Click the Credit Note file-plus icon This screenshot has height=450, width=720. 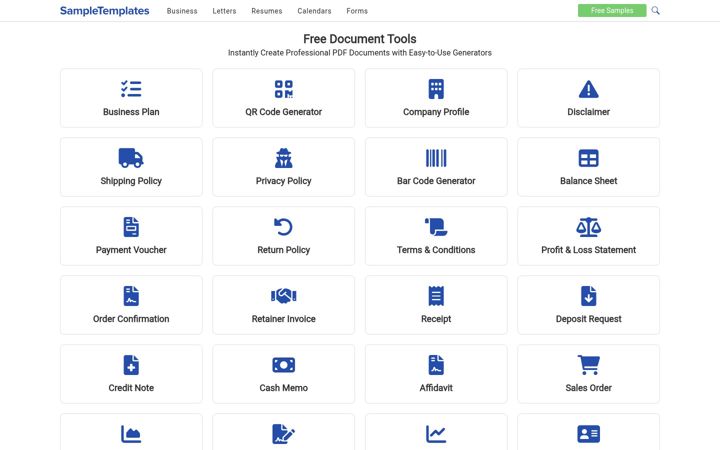tap(131, 365)
